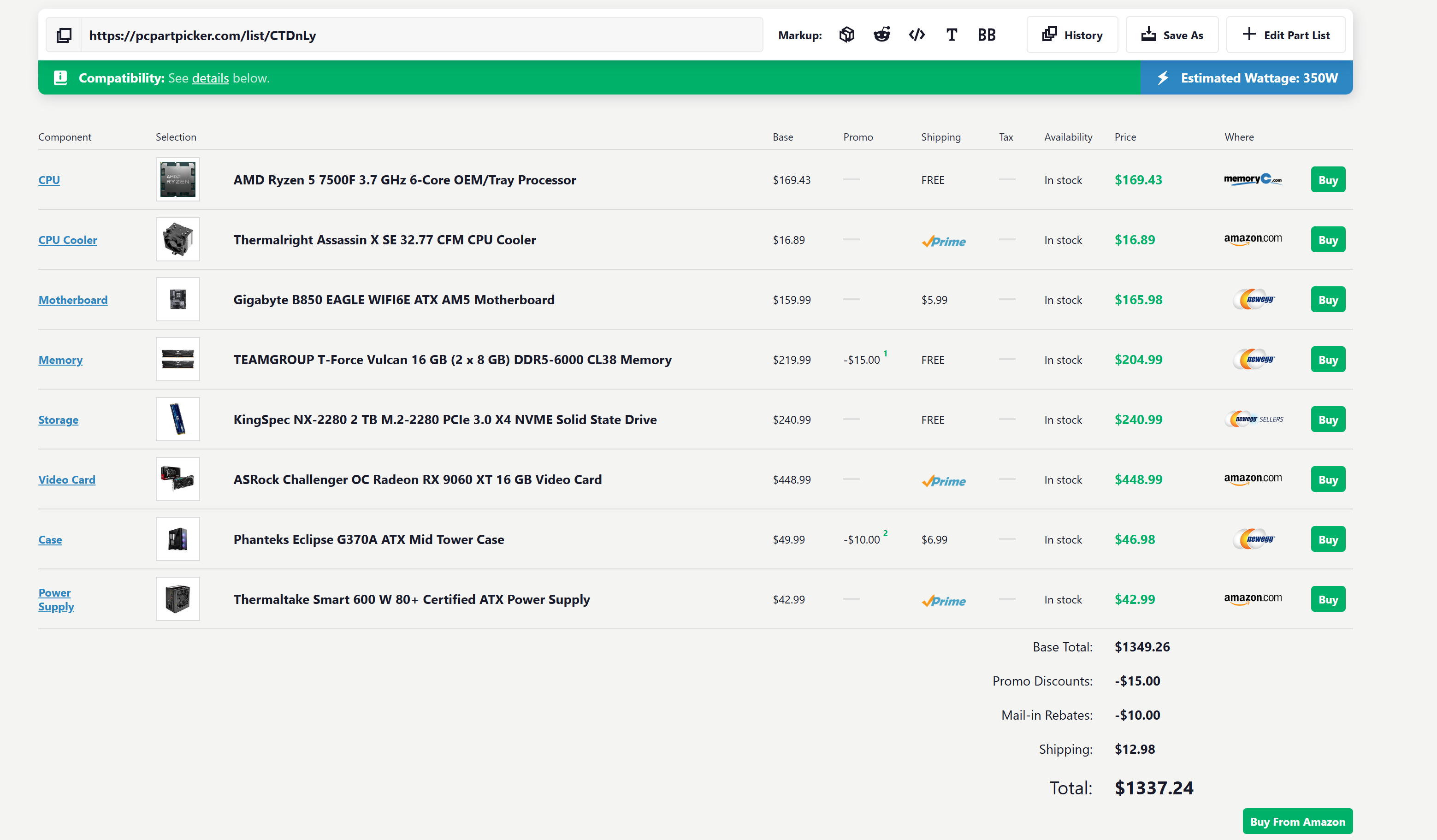Choose the HTML code markup icon

tap(917, 35)
